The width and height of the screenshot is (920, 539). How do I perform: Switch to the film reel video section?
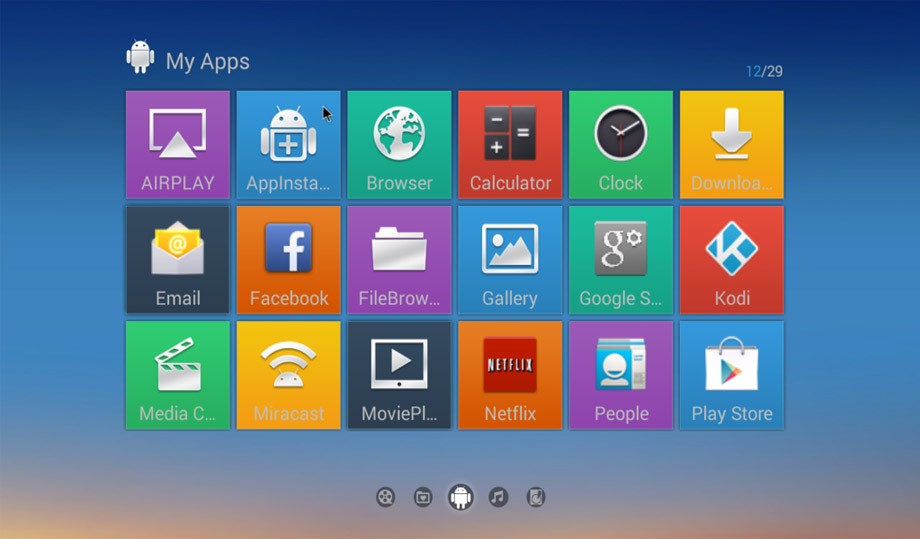point(385,497)
